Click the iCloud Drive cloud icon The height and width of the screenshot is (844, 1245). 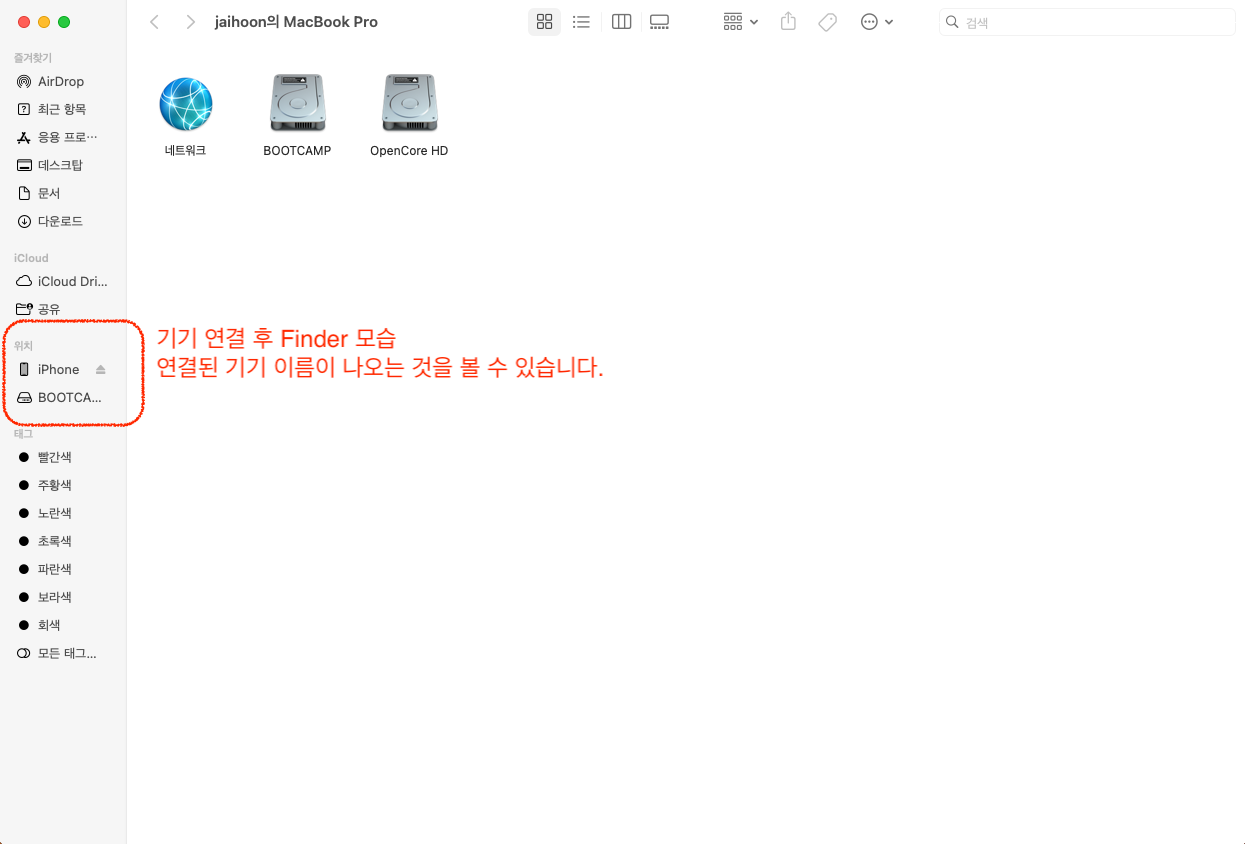[25, 281]
